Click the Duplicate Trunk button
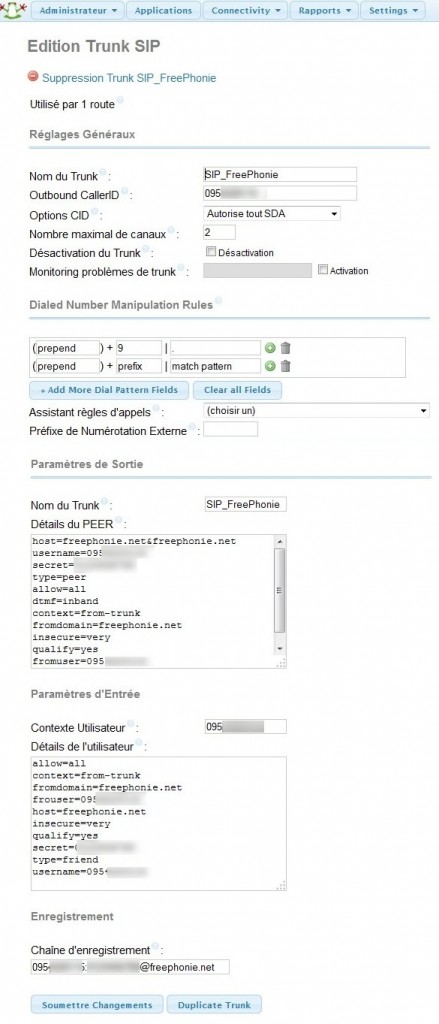Image resolution: width=439 pixels, height=1024 pixels. [213, 1004]
